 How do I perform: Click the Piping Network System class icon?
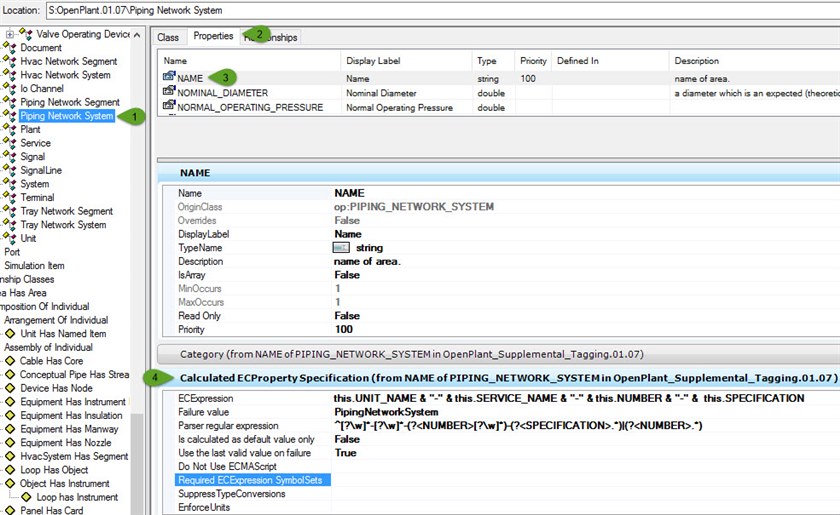(10, 116)
